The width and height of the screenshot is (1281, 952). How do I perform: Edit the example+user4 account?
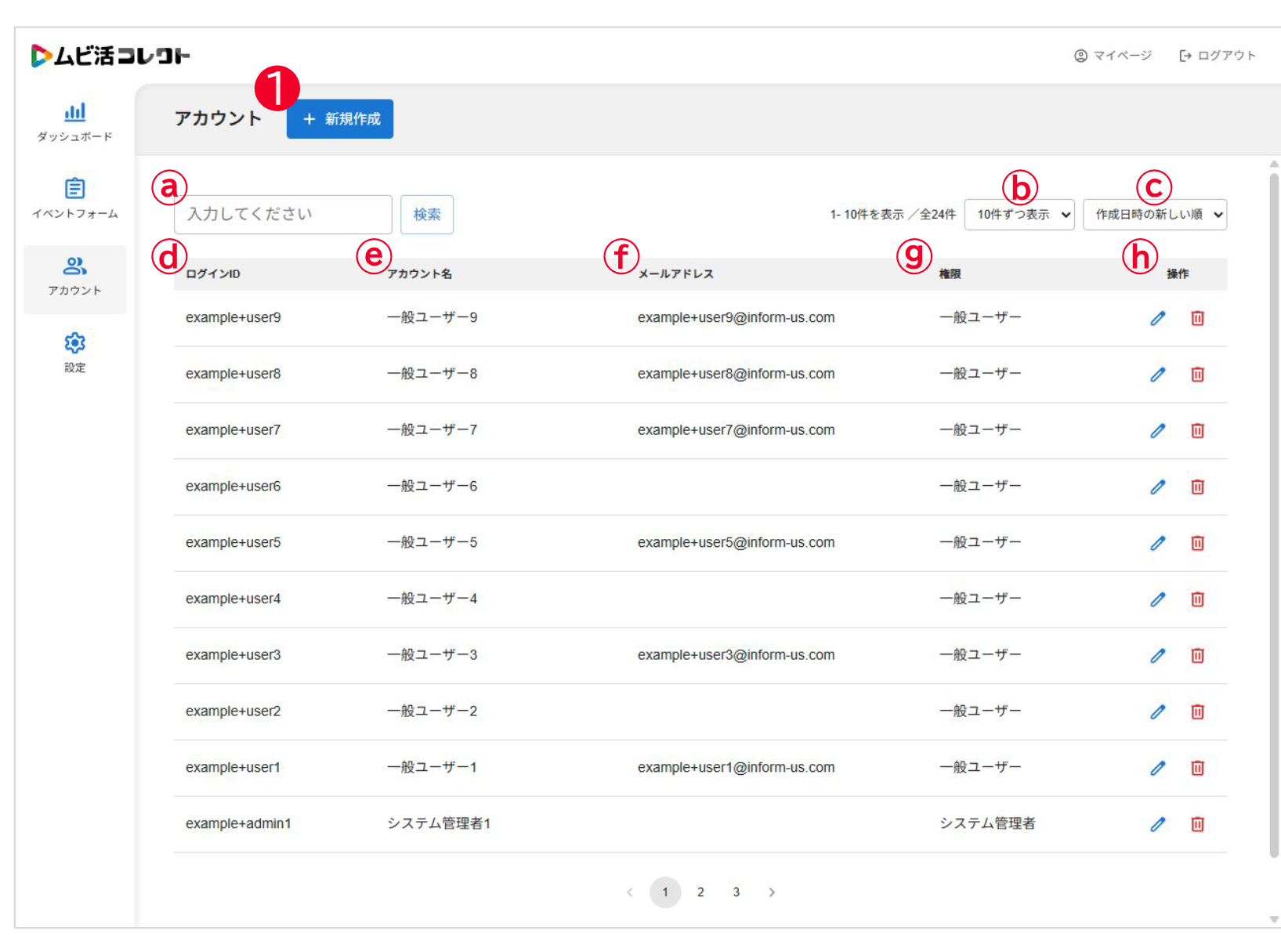click(1157, 599)
